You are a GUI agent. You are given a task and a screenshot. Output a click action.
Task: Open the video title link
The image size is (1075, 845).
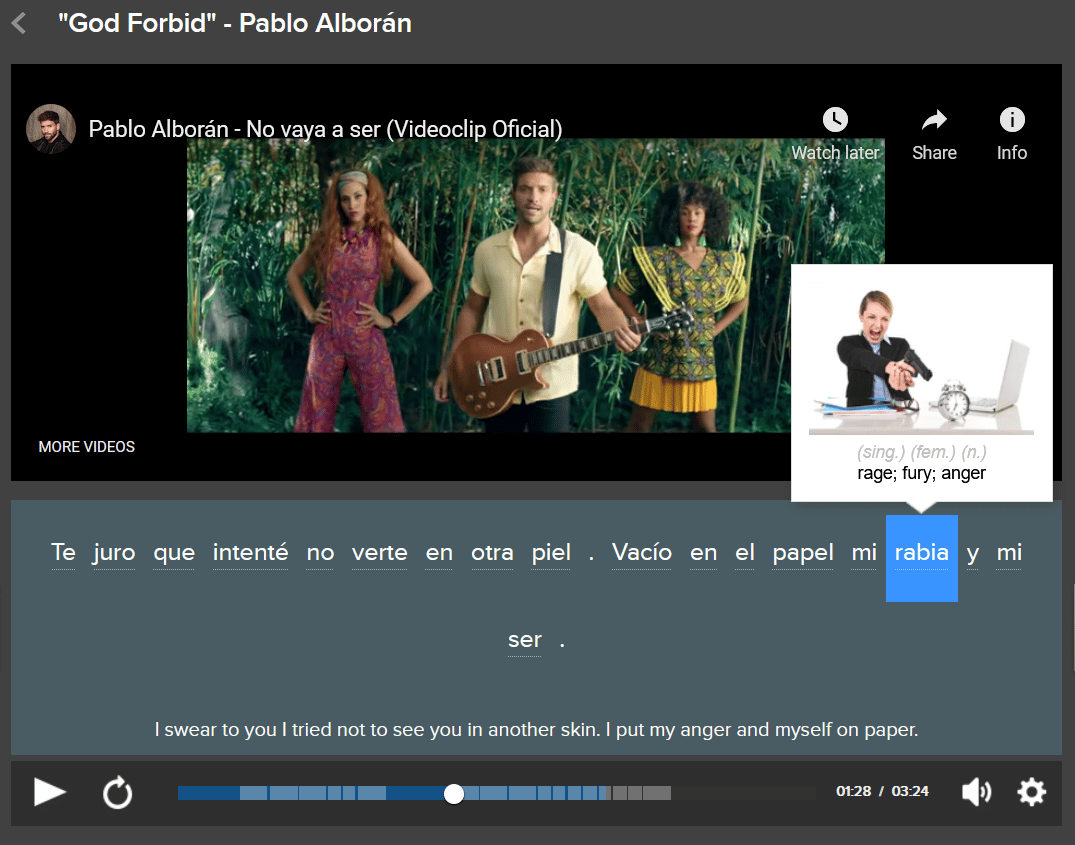point(325,129)
